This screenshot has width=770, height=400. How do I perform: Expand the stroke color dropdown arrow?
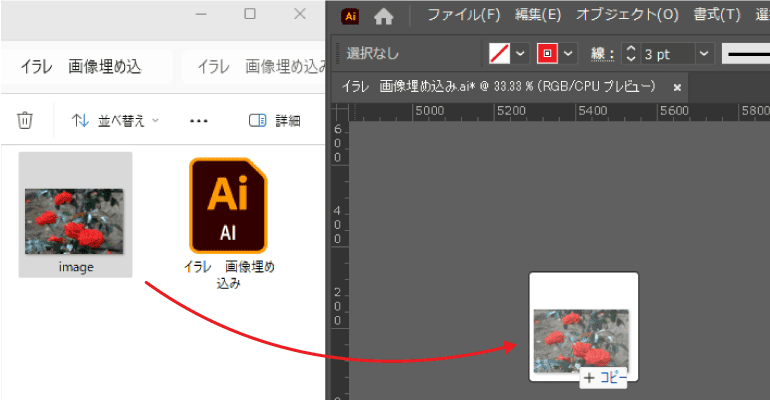[x=568, y=53]
